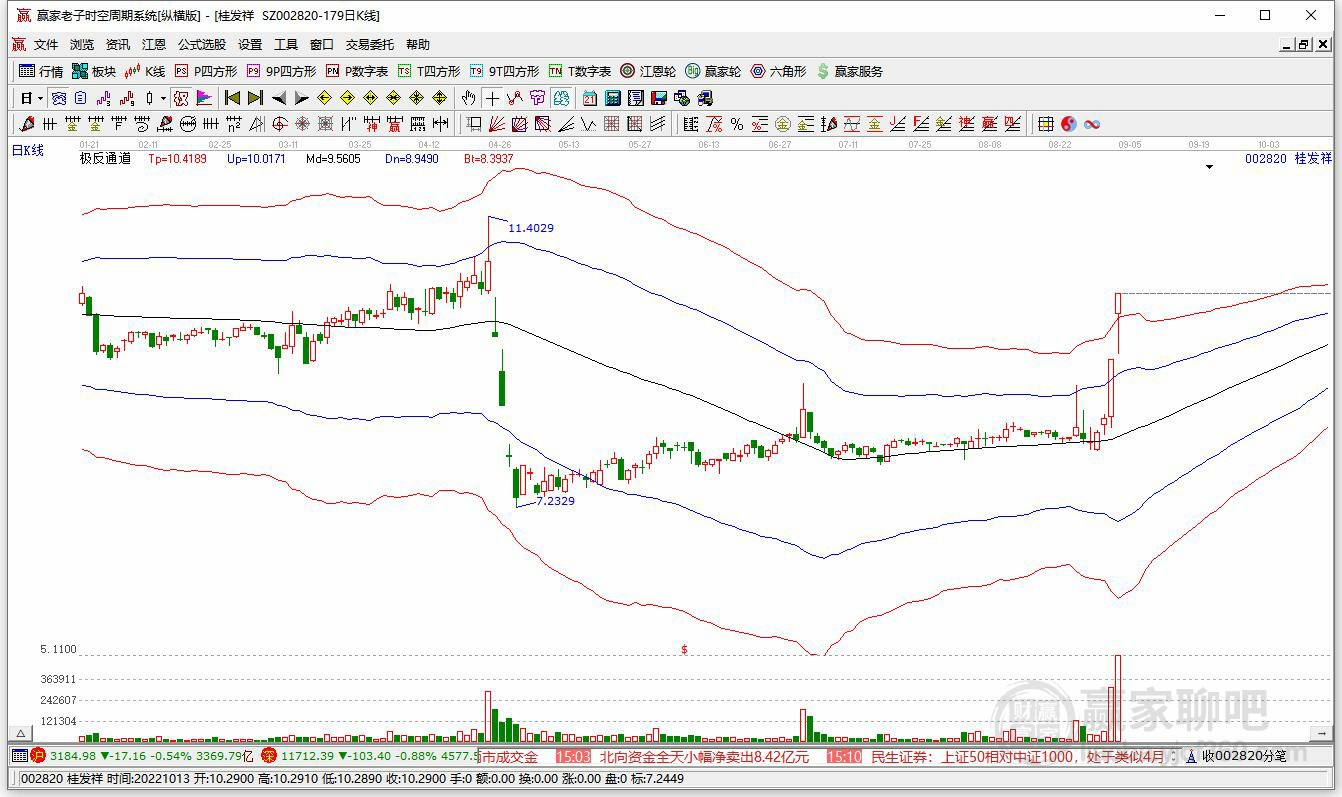Screen dimensions: 1342x797
Task: Click the blue-red infinity symbol icon
Action: pyautogui.click(x=1092, y=124)
